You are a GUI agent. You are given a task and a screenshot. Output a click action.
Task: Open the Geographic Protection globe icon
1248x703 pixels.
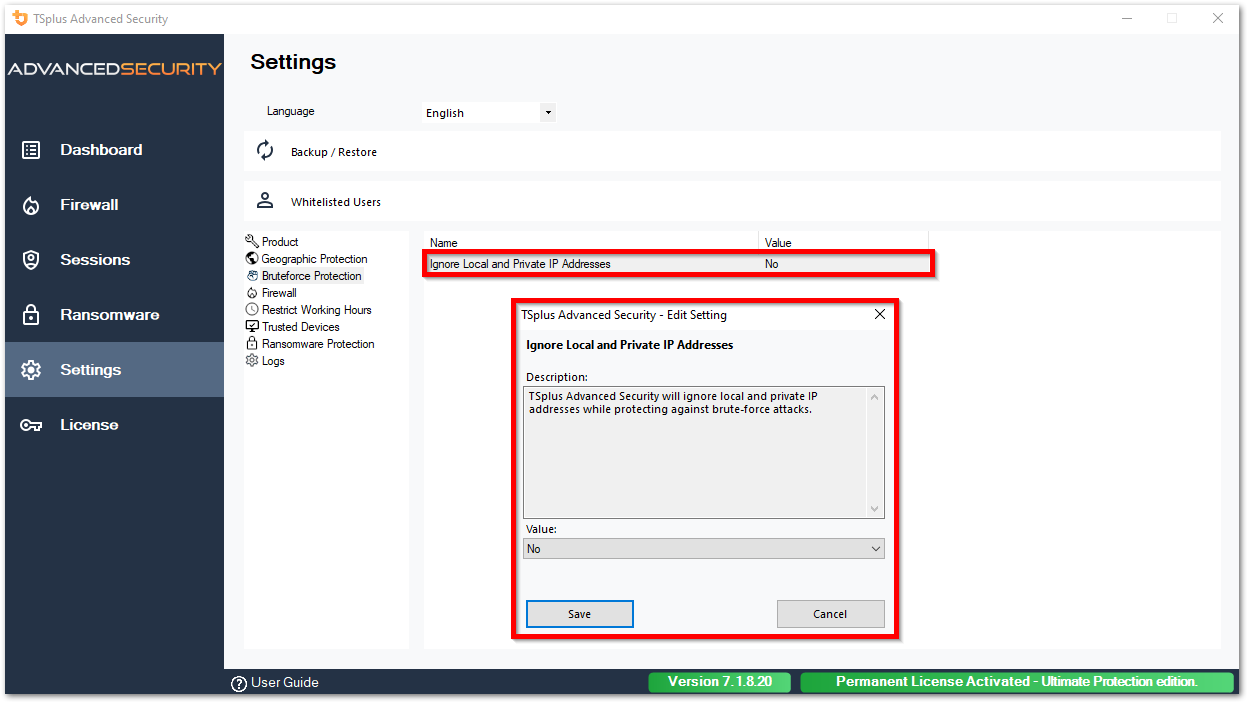click(x=252, y=258)
